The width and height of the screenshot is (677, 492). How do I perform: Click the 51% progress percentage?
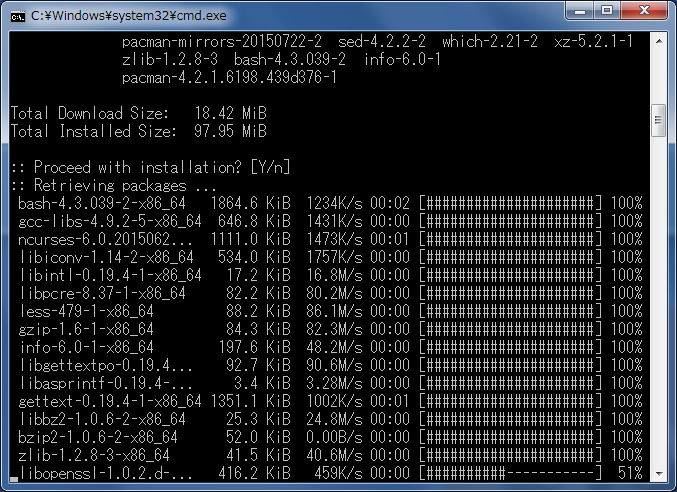pyautogui.click(x=630, y=473)
